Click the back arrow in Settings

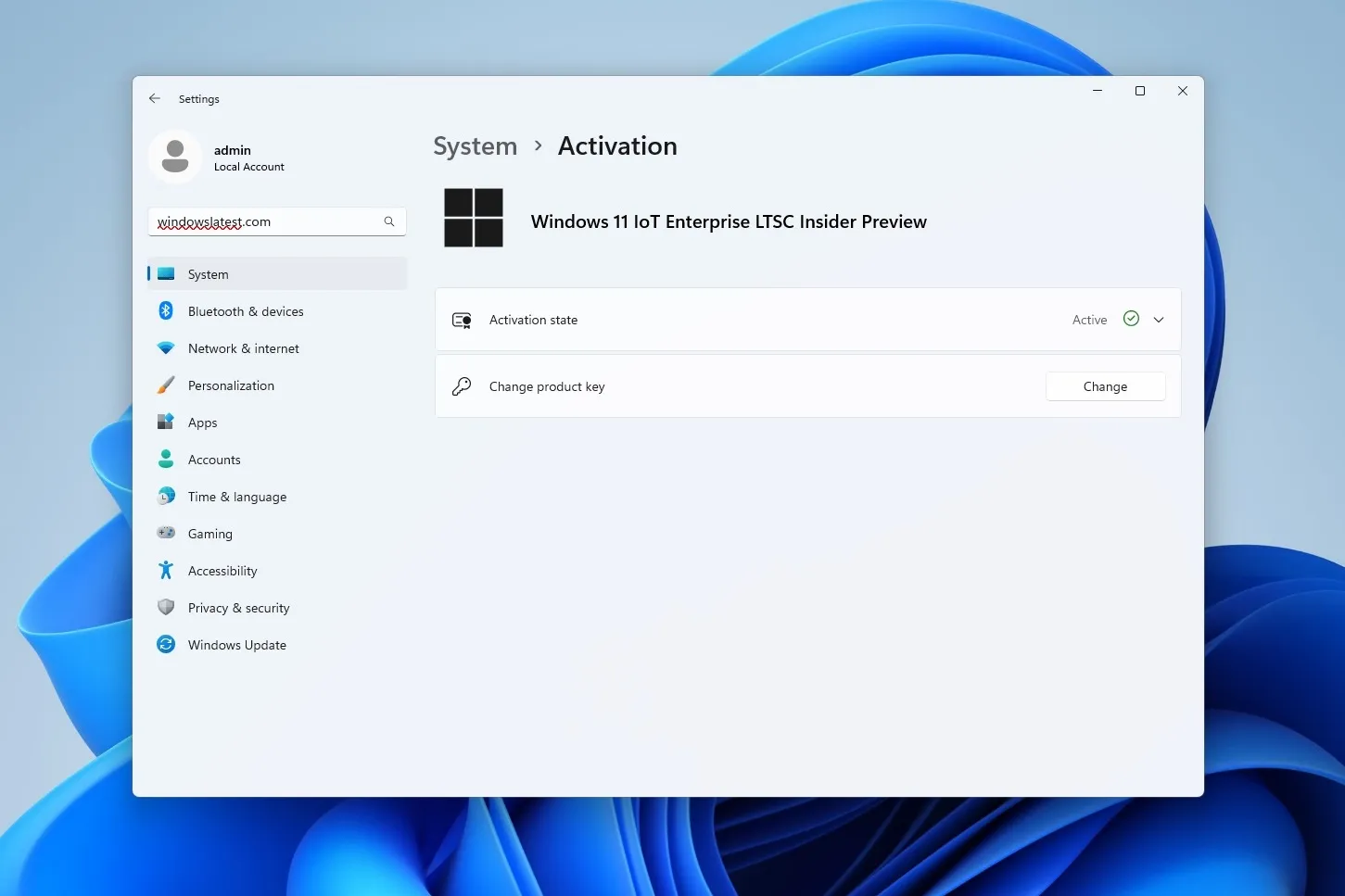(154, 98)
